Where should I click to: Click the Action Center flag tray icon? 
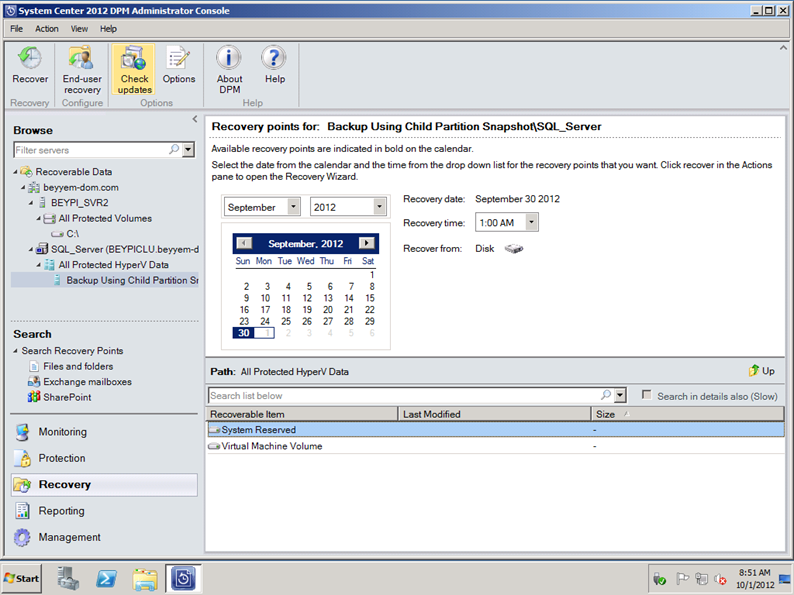tap(683, 578)
